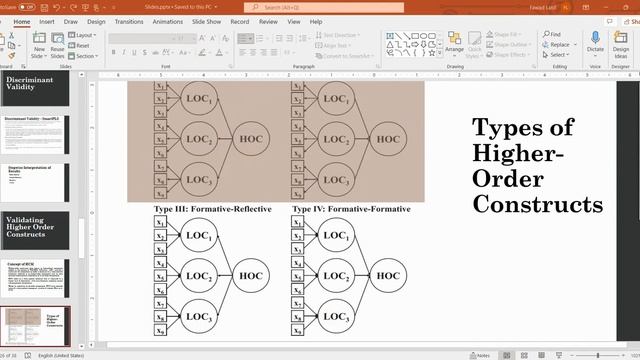Viewport: 640px width, 360px height.
Task: Toggle the AutoSave switch
Action: pos(27,7)
